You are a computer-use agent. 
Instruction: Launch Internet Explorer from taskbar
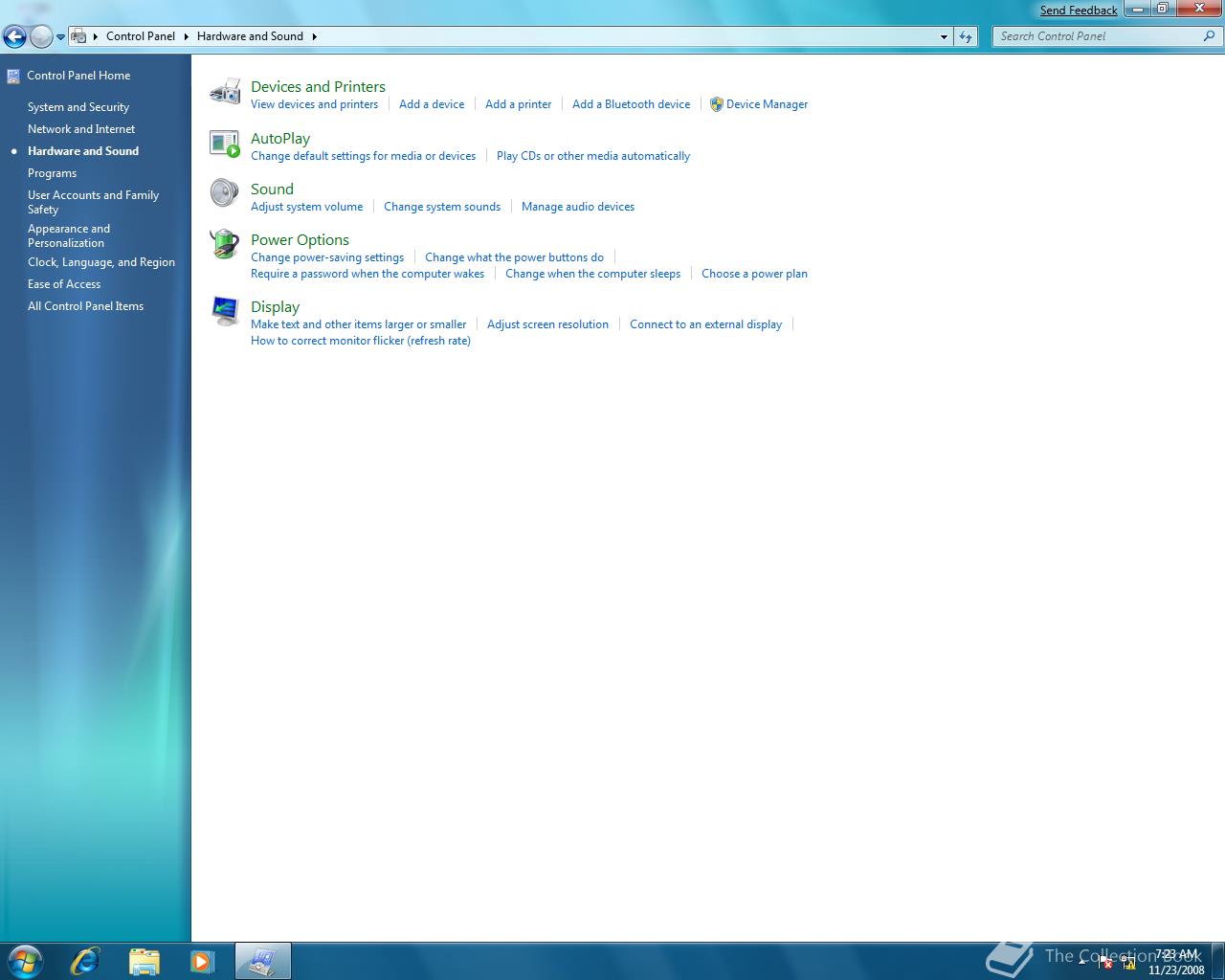click(85, 961)
